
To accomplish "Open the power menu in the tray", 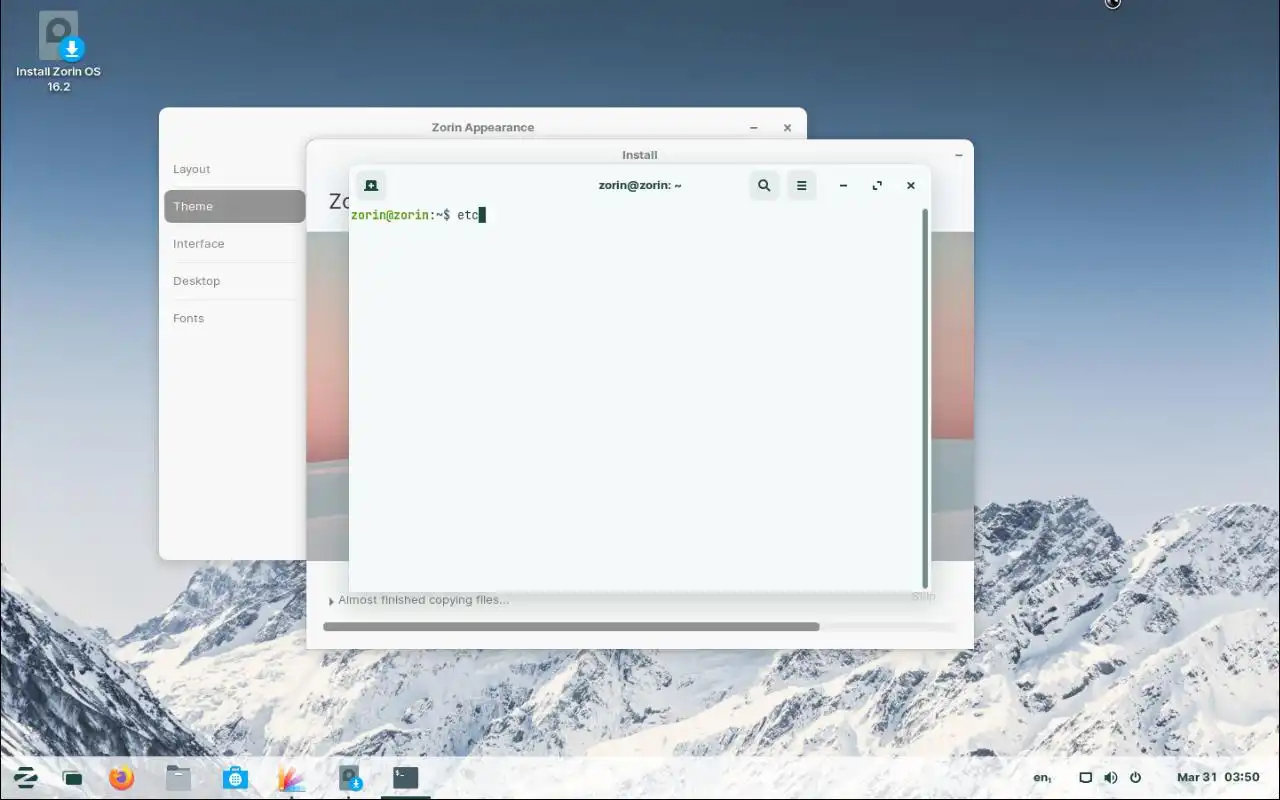I will pyautogui.click(x=1135, y=777).
